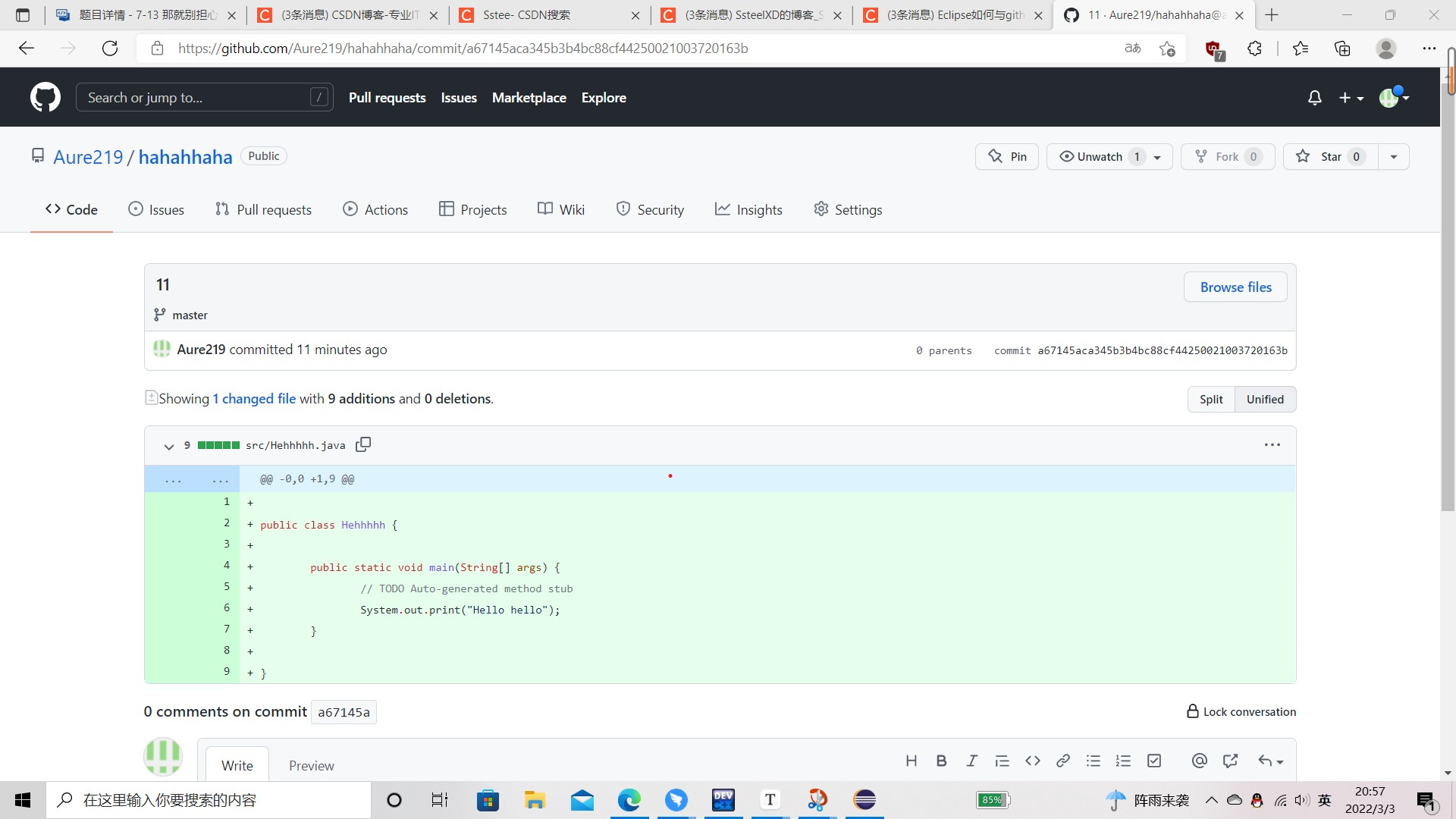Open the star lists dropdown arrow
The height and width of the screenshot is (819, 1456).
pyautogui.click(x=1394, y=156)
